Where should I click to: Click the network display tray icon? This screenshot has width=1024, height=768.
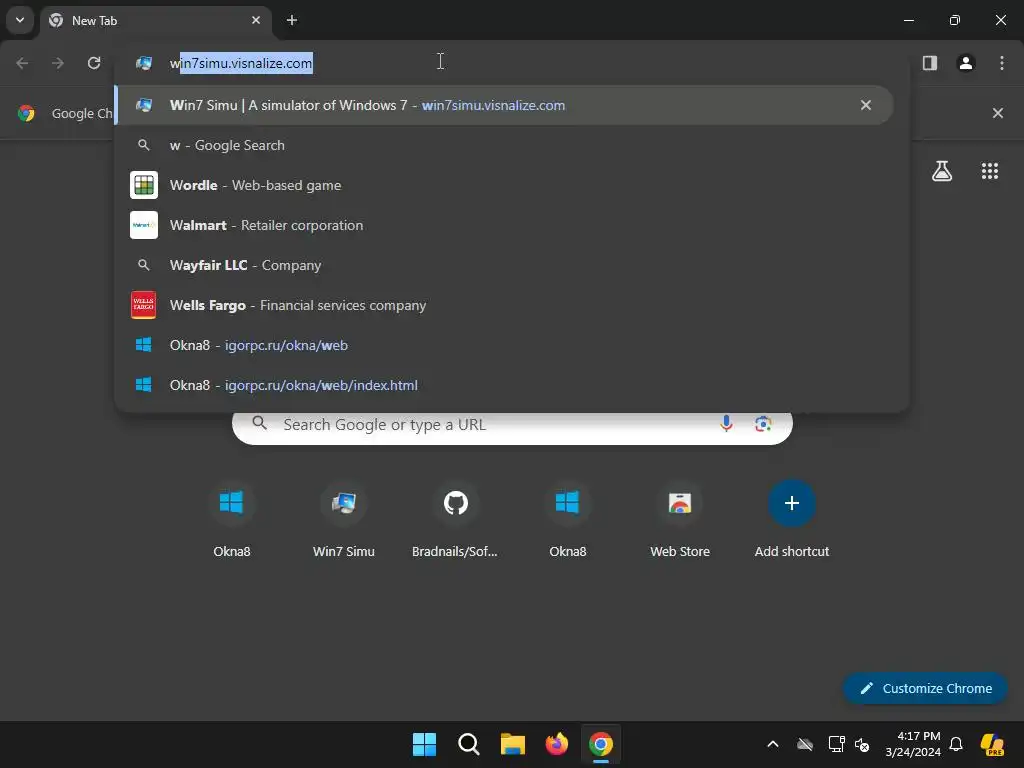[x=837, y=744]
